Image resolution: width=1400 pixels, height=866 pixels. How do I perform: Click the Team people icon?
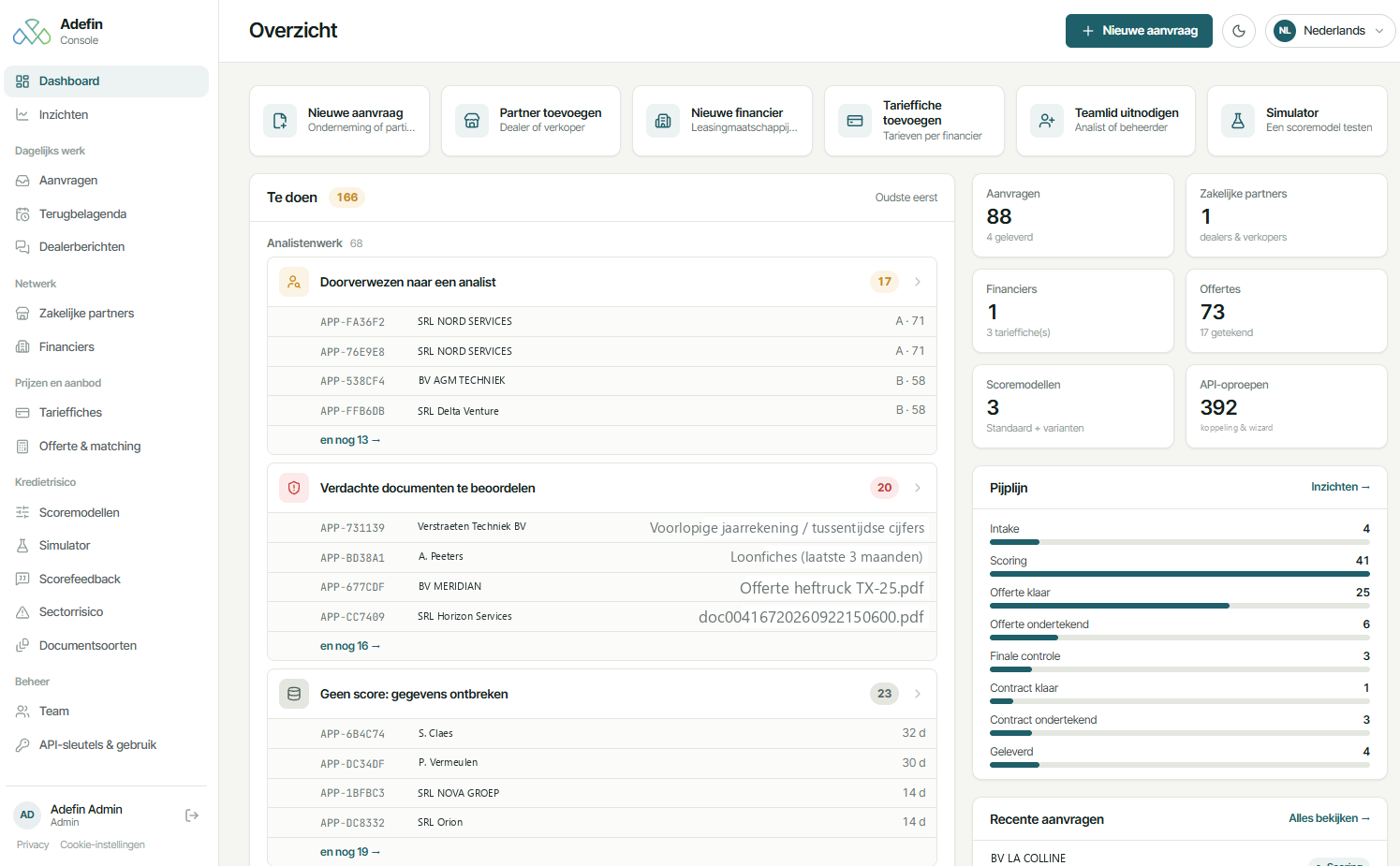pos(22,712)
